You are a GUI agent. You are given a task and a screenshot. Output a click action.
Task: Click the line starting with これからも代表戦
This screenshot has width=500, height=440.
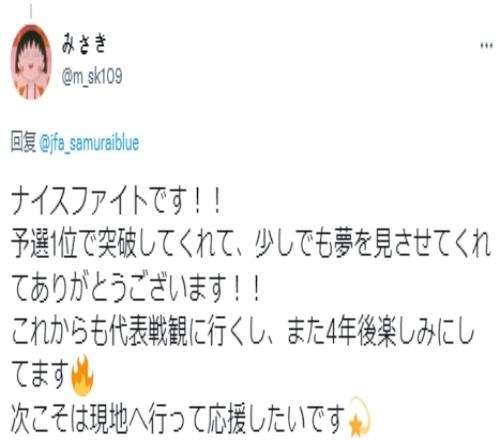coord(243,331)
